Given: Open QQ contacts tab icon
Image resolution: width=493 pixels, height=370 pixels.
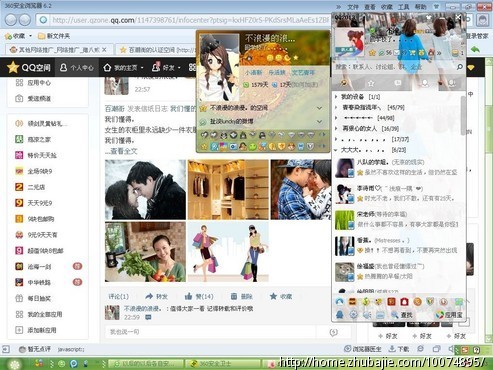Looking at the screenshot, I should pos(344,83).
